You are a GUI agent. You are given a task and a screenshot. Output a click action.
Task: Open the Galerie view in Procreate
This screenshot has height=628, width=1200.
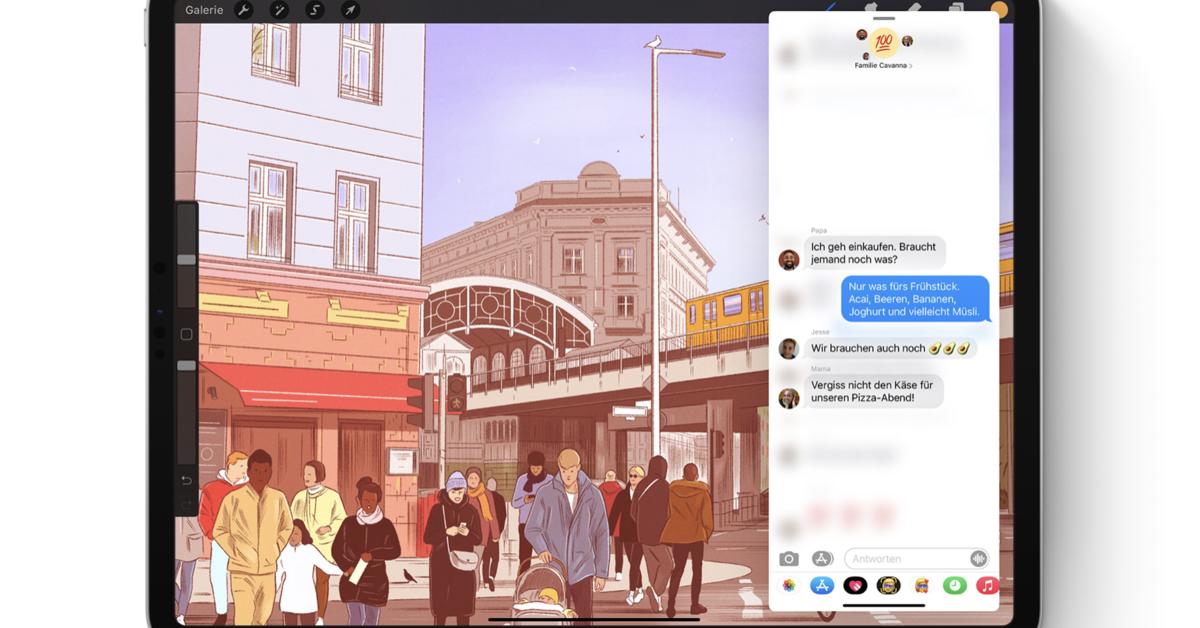(x=204, y=10)
